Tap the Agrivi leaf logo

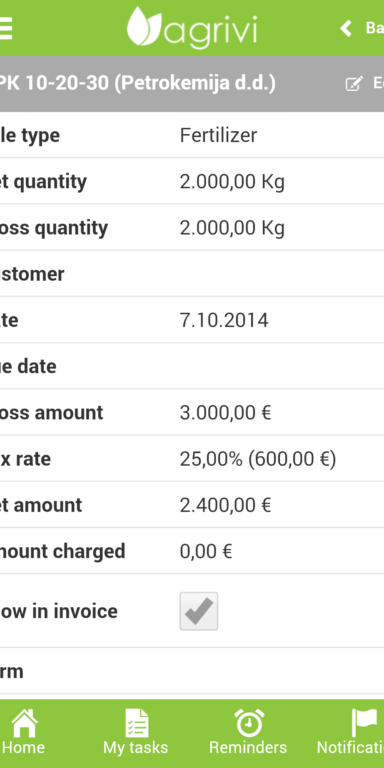(144, 26)
